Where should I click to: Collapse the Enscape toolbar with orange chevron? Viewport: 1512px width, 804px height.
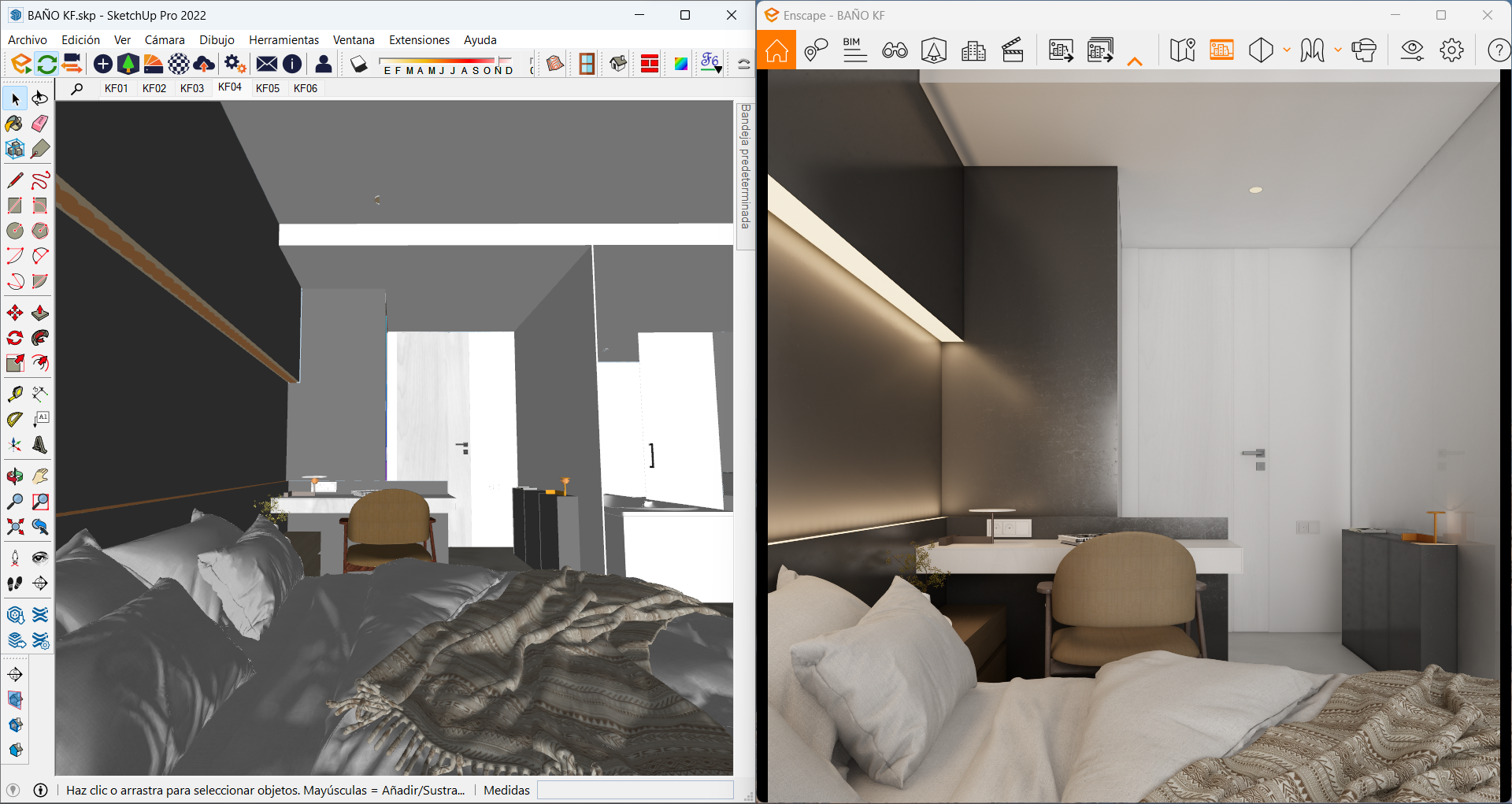coord(1135,61)
